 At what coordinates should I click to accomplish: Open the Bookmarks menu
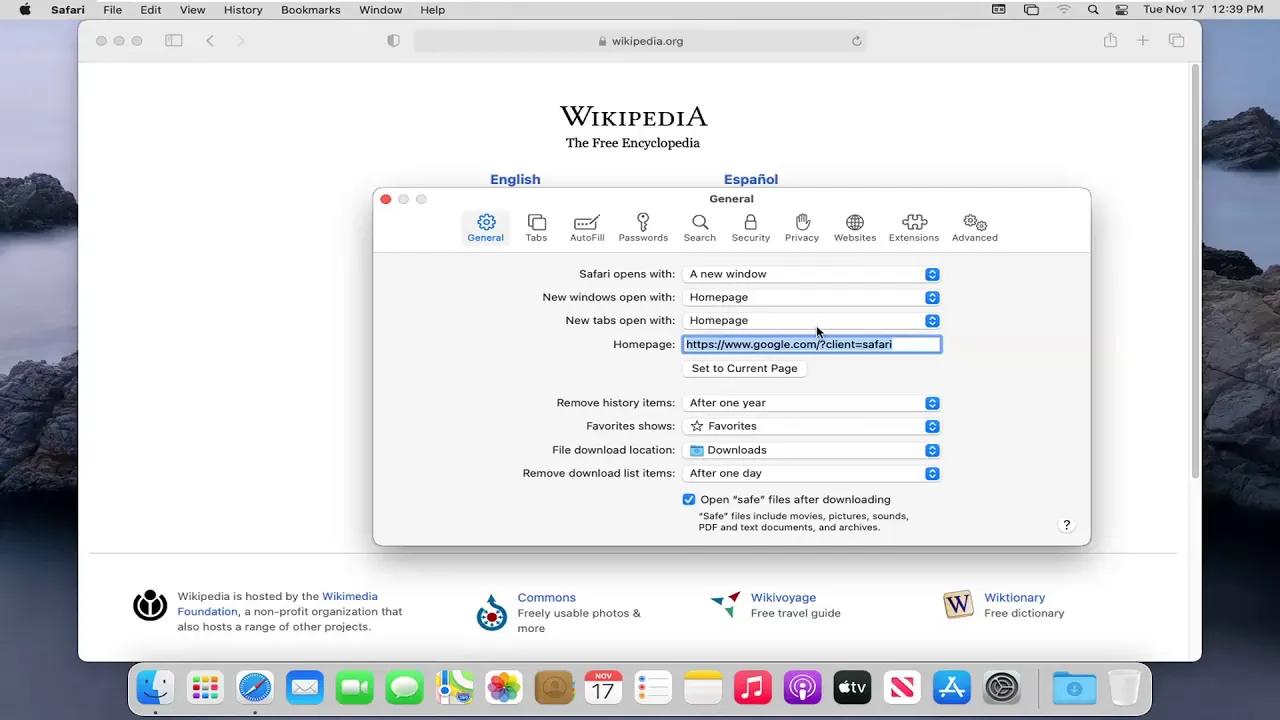point(310,10)
